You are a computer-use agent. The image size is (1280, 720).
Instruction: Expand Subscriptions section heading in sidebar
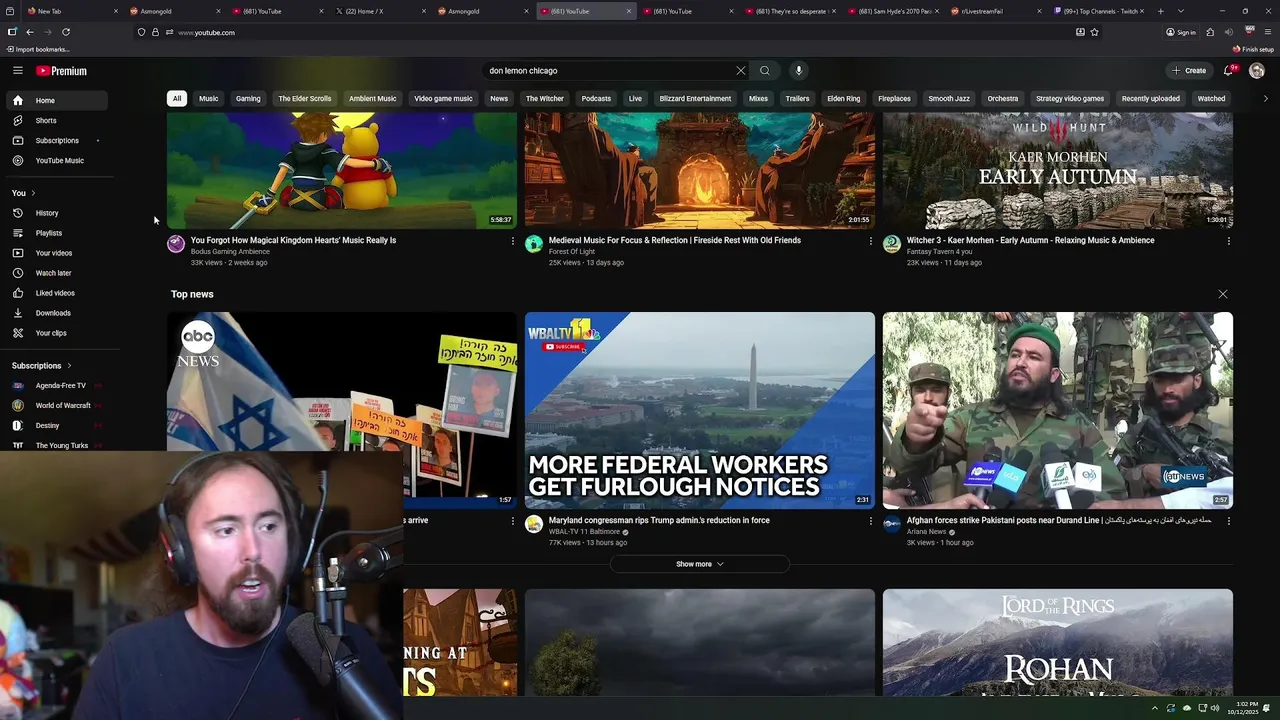[x=41, y=366]
